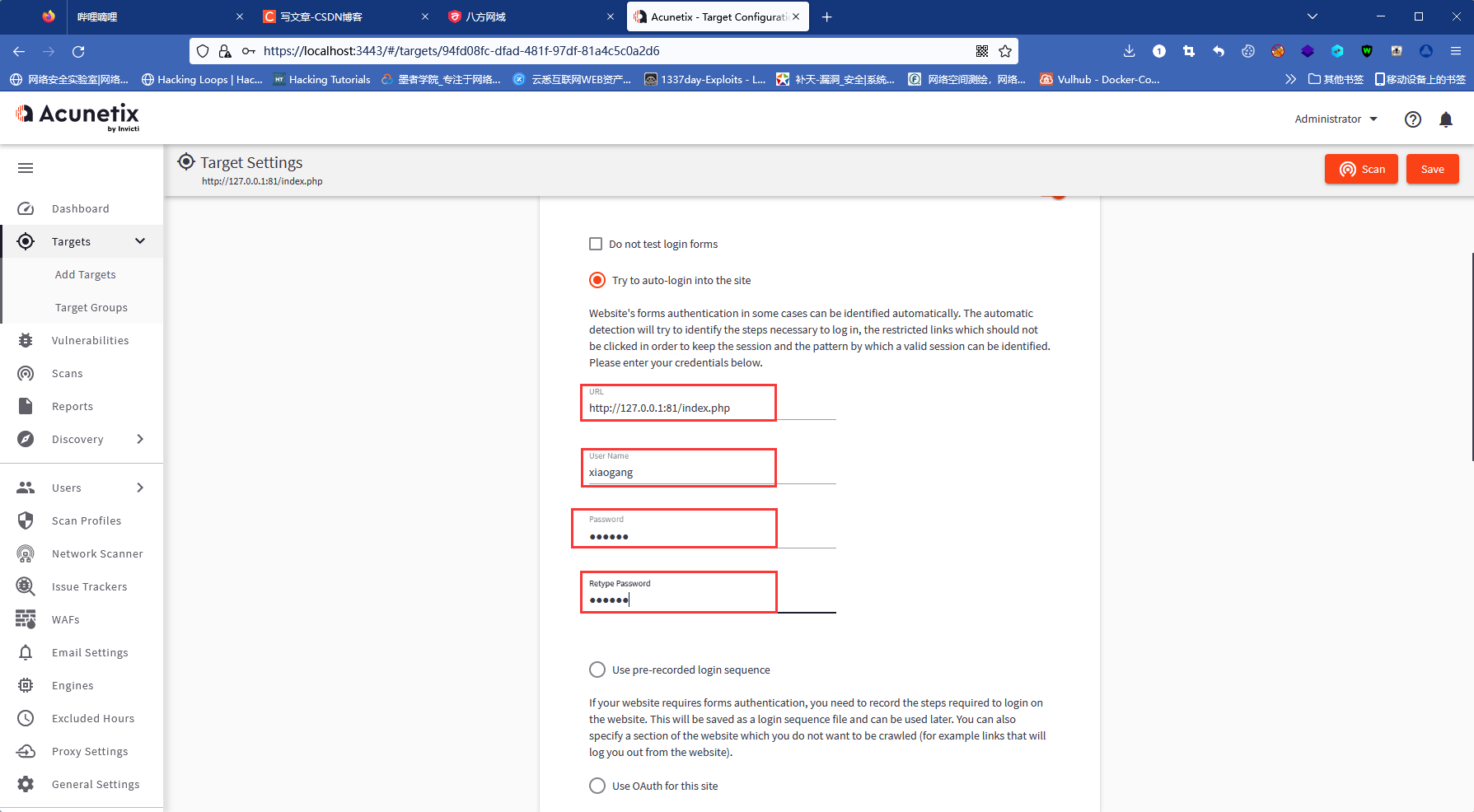Open the notifications bell
Screen dimensions: 1474x812
(1446, 119)
